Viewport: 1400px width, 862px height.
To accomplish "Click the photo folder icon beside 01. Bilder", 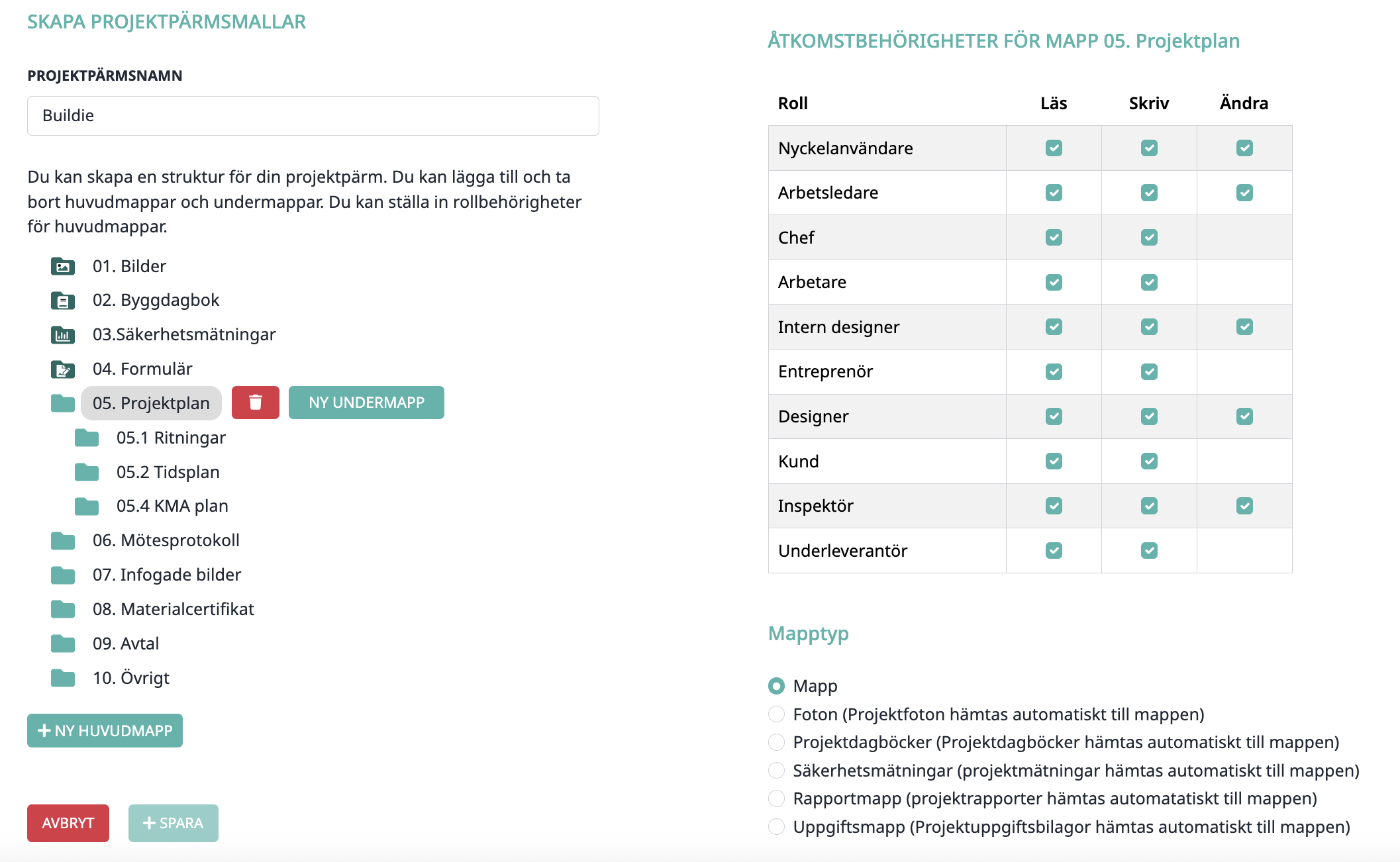I will pos(63,266).
